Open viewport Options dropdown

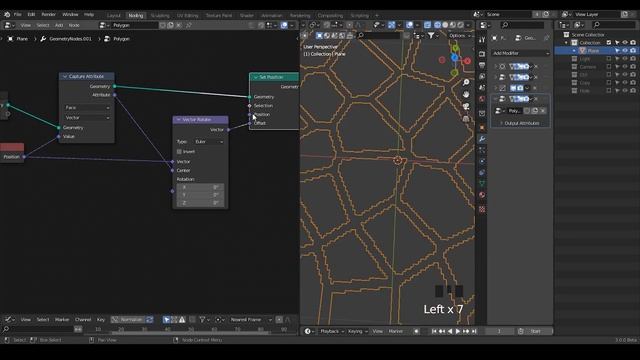[x=459, y=36]
